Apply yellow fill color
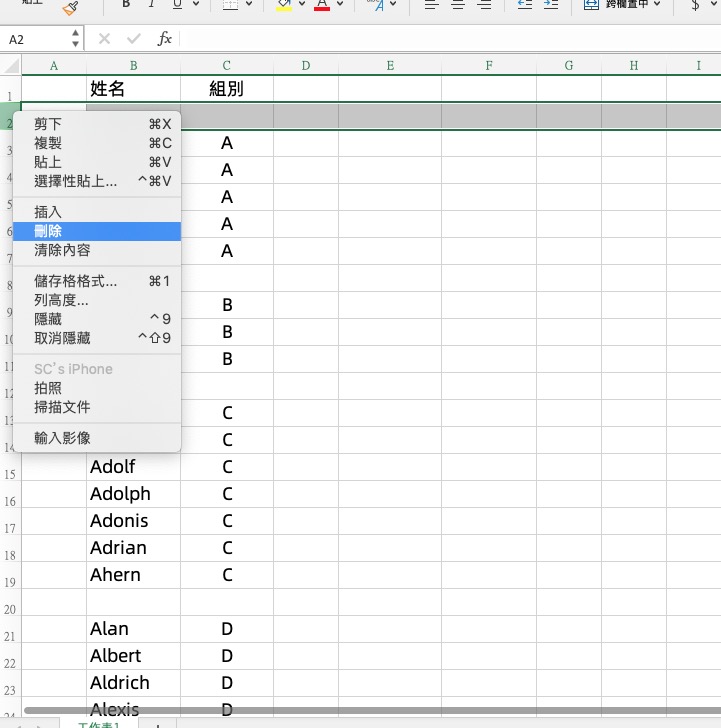 tap(284, 6)
